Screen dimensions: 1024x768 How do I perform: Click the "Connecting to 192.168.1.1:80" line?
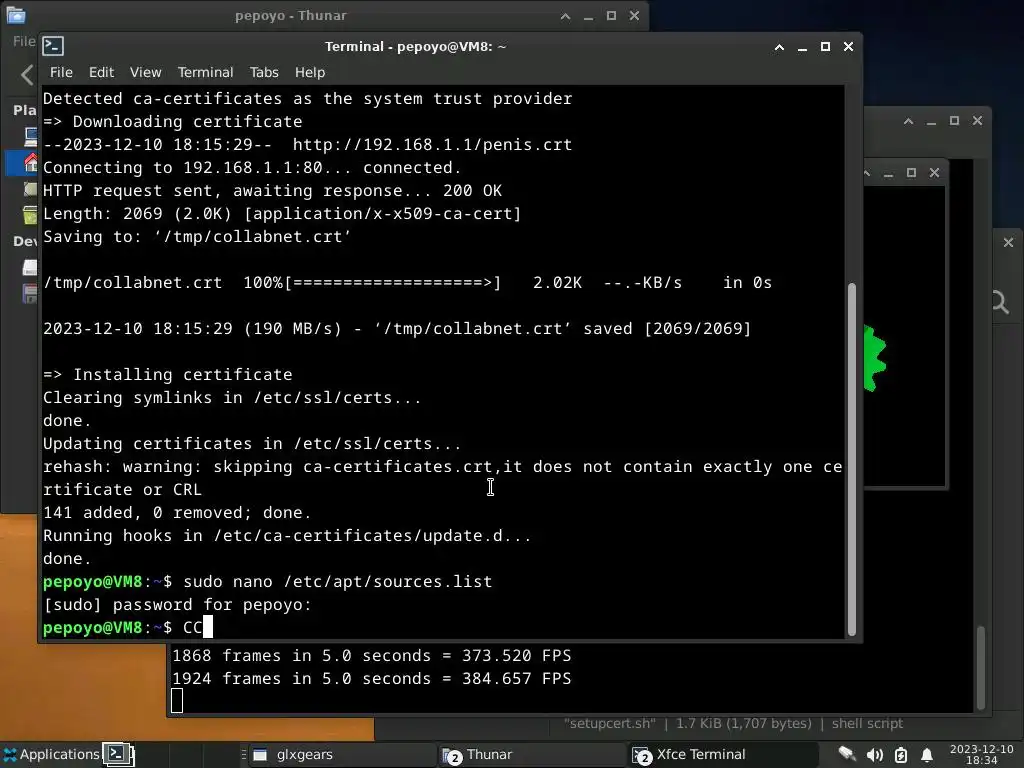coord(252,168)
